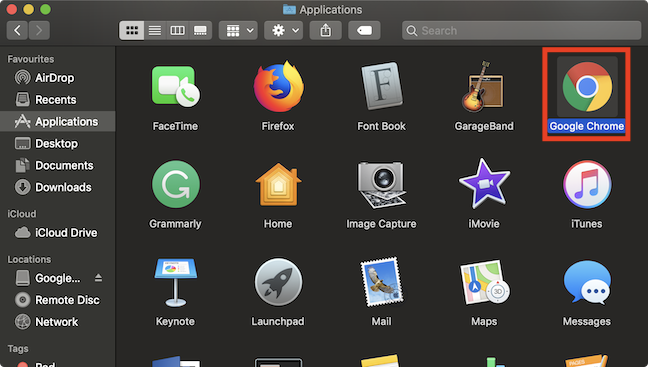Click into the Search field
648x367 pixels.
[522, 31]
